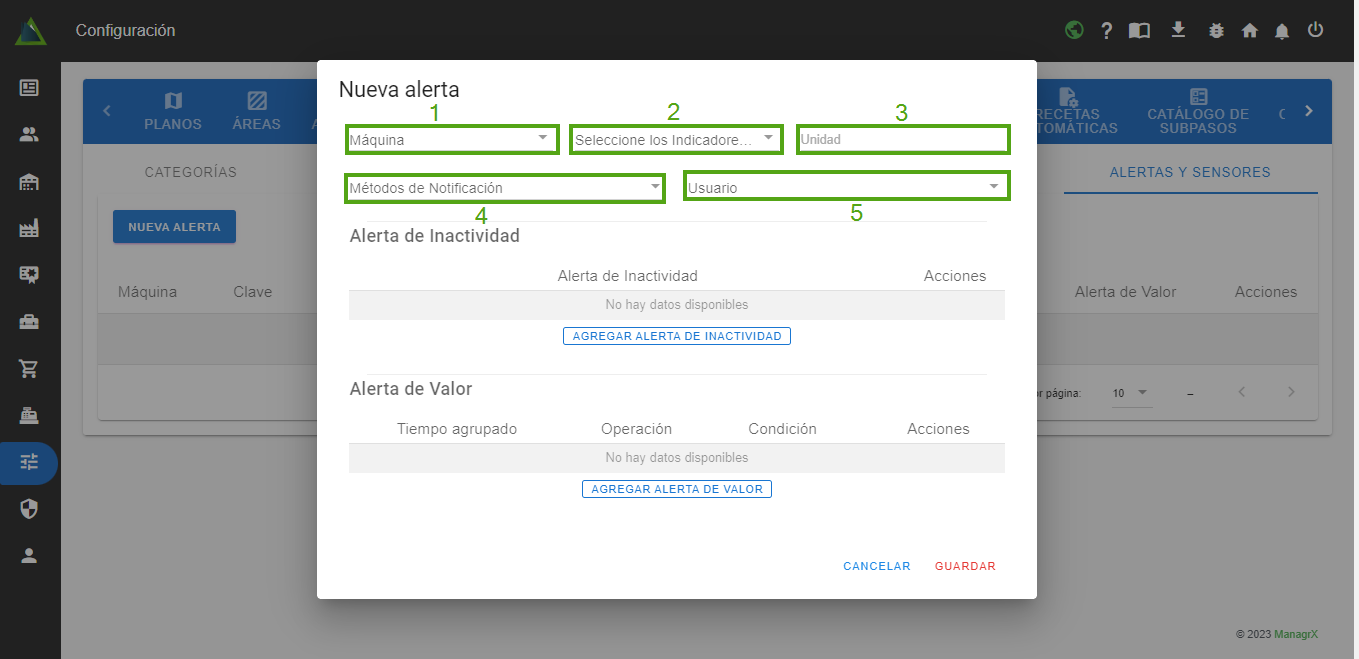The width and height of the screenshot is (1359, 659).
Task: Select the Planos tab
Action: (x=173, y=112)
